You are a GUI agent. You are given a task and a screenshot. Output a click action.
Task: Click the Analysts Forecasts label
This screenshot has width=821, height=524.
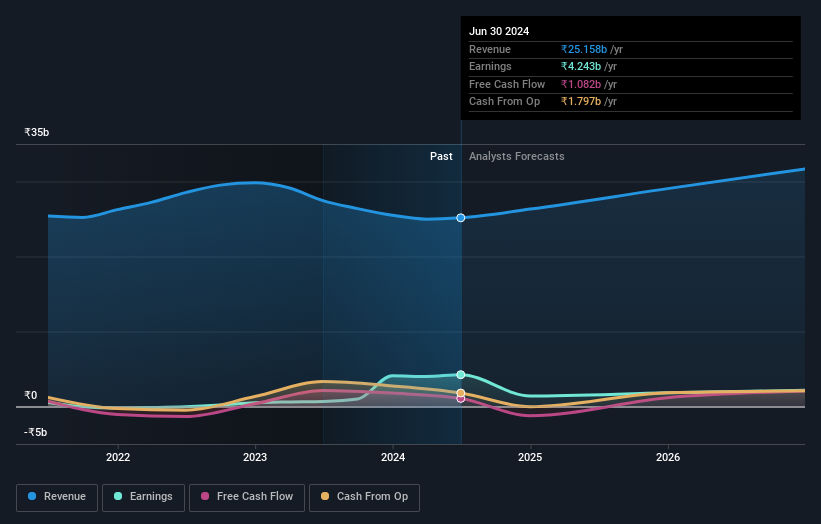coord(517,156)
